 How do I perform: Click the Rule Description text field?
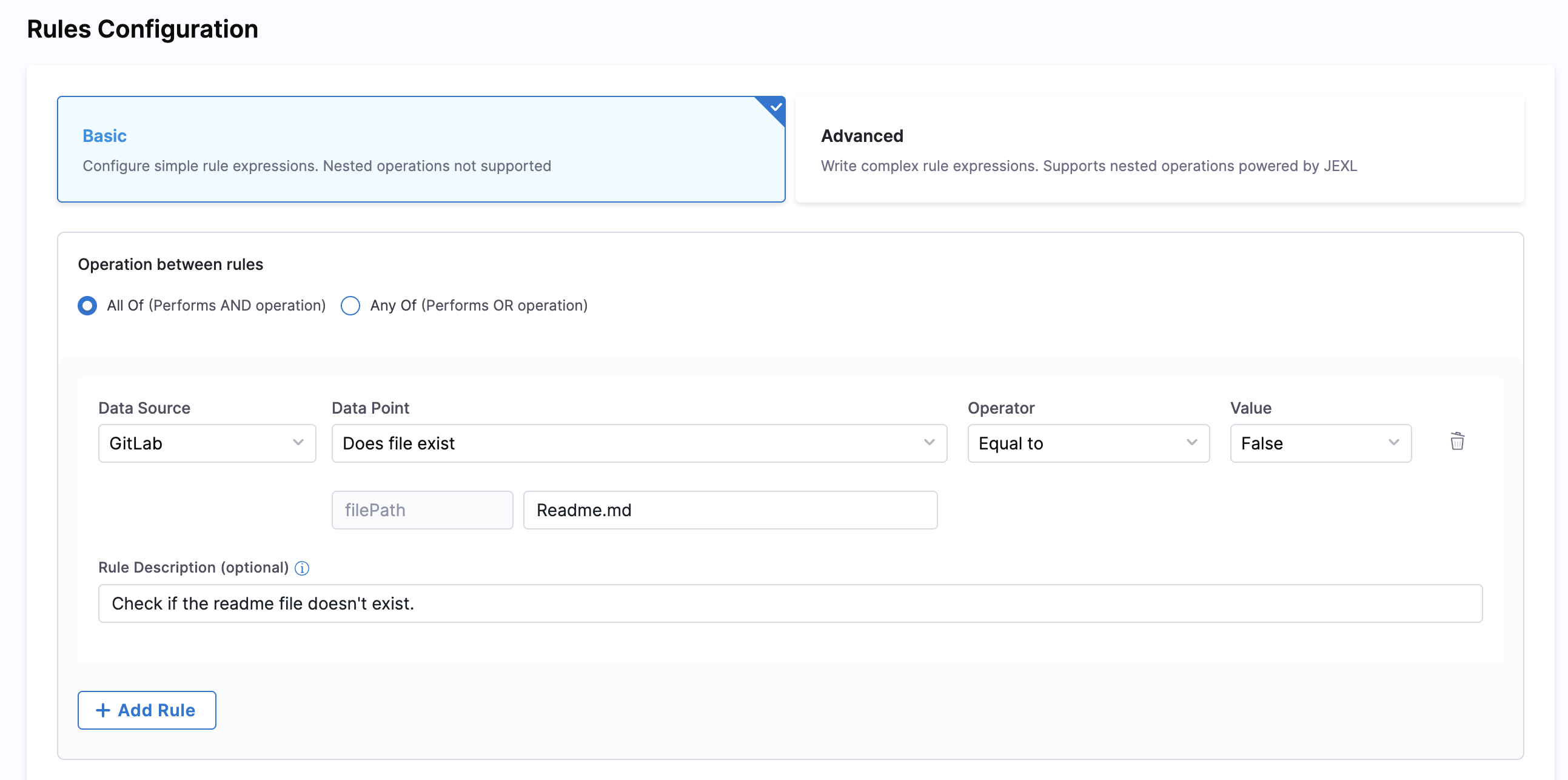(789, 603)
